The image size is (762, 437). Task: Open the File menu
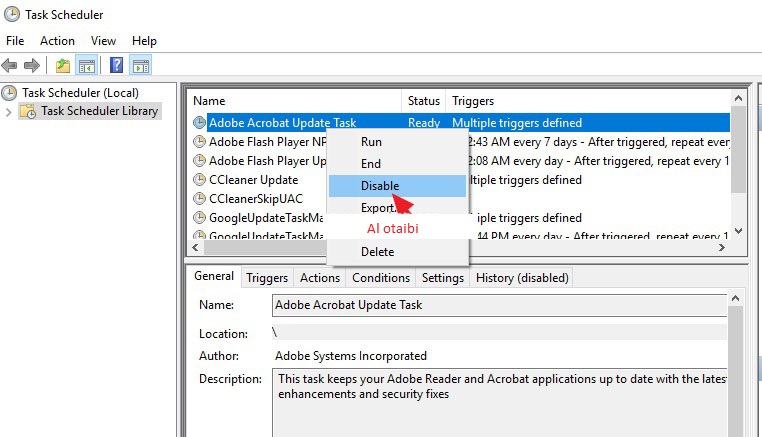(x=15, y=41)
